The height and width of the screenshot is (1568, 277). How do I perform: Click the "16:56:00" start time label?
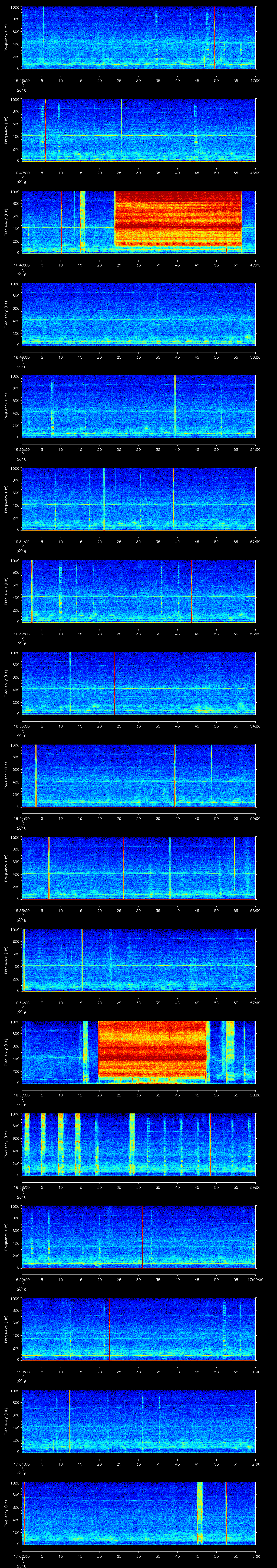(22, 1003)
